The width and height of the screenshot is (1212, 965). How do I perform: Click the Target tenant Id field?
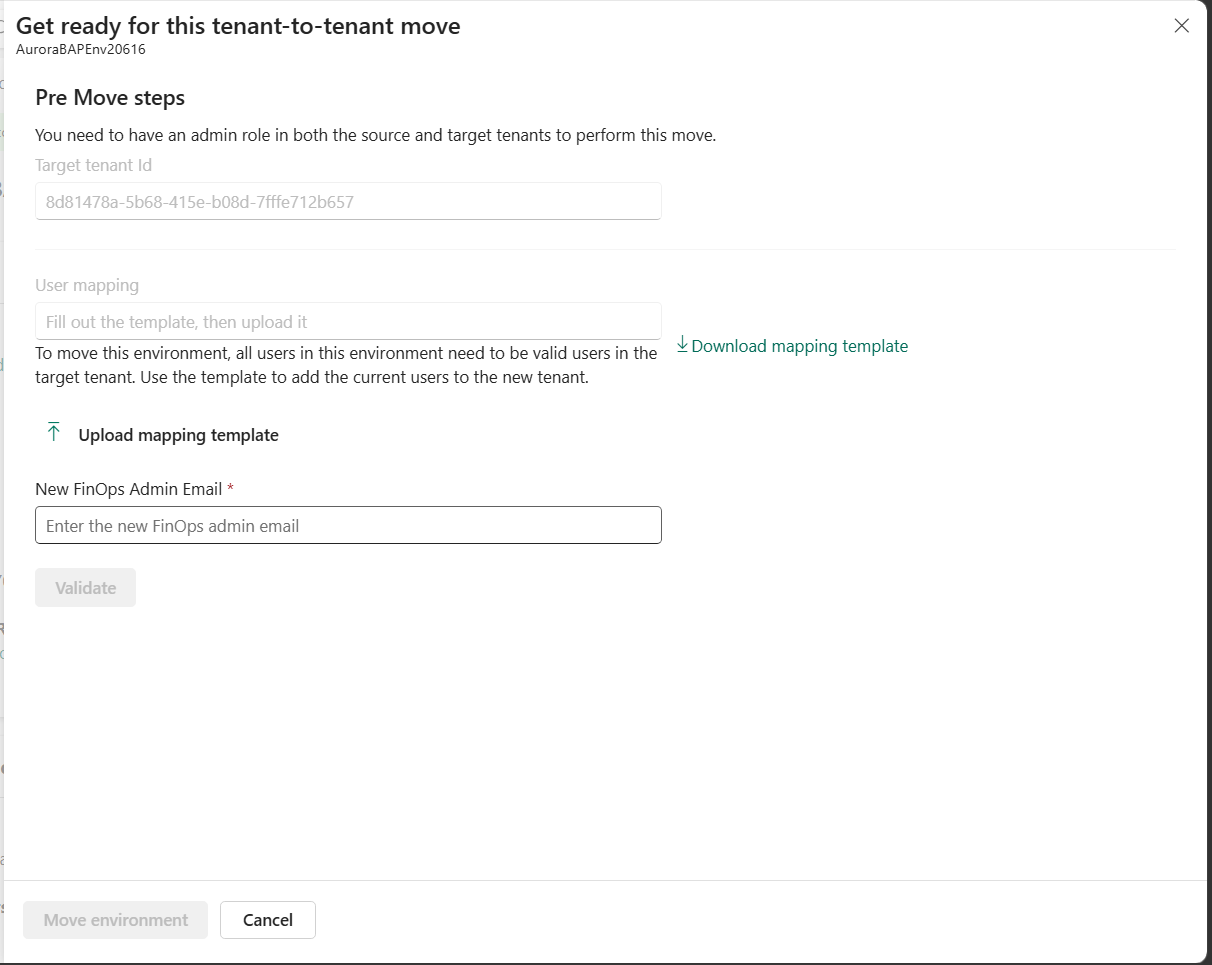pos(348,201)
